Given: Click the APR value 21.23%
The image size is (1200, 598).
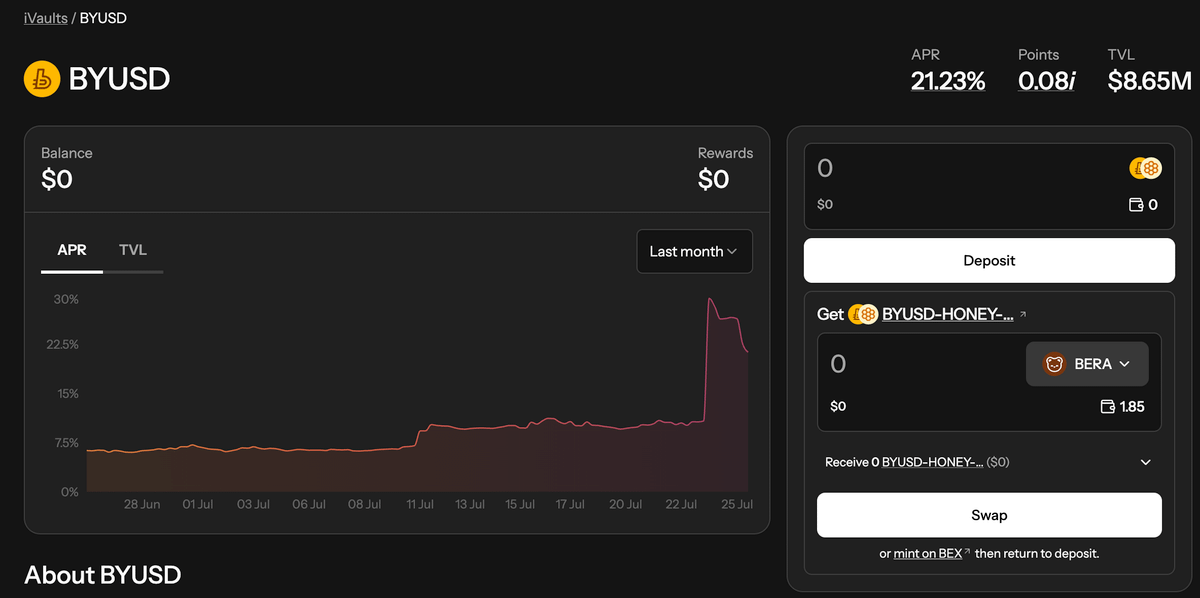Looking at the screenshot, I should 948,81.
